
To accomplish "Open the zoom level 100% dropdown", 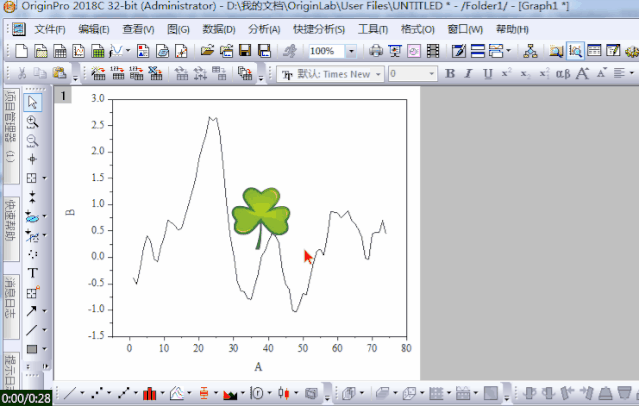I will [351, 50].
